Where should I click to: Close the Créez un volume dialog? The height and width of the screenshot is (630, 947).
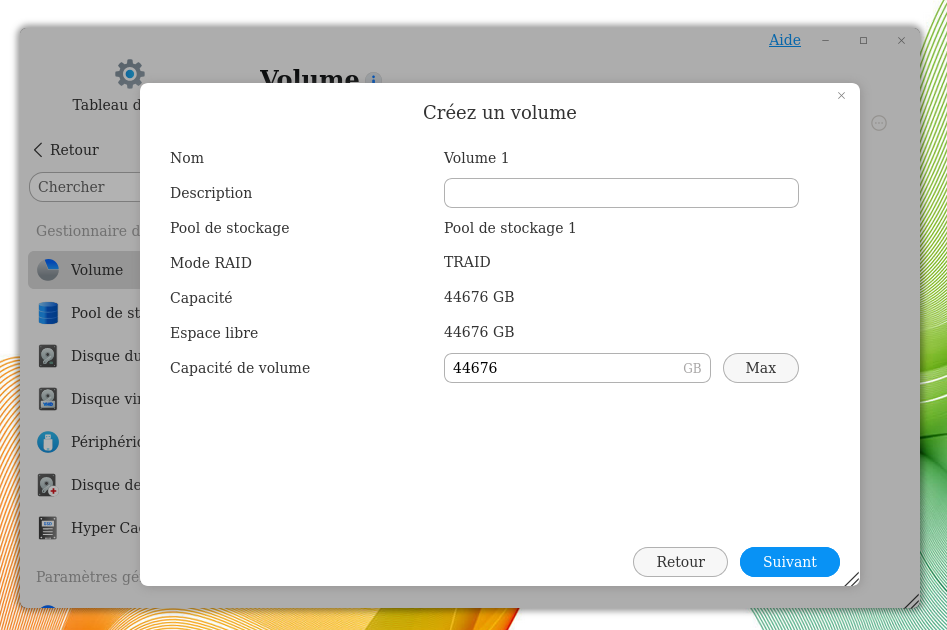[841, 96]
